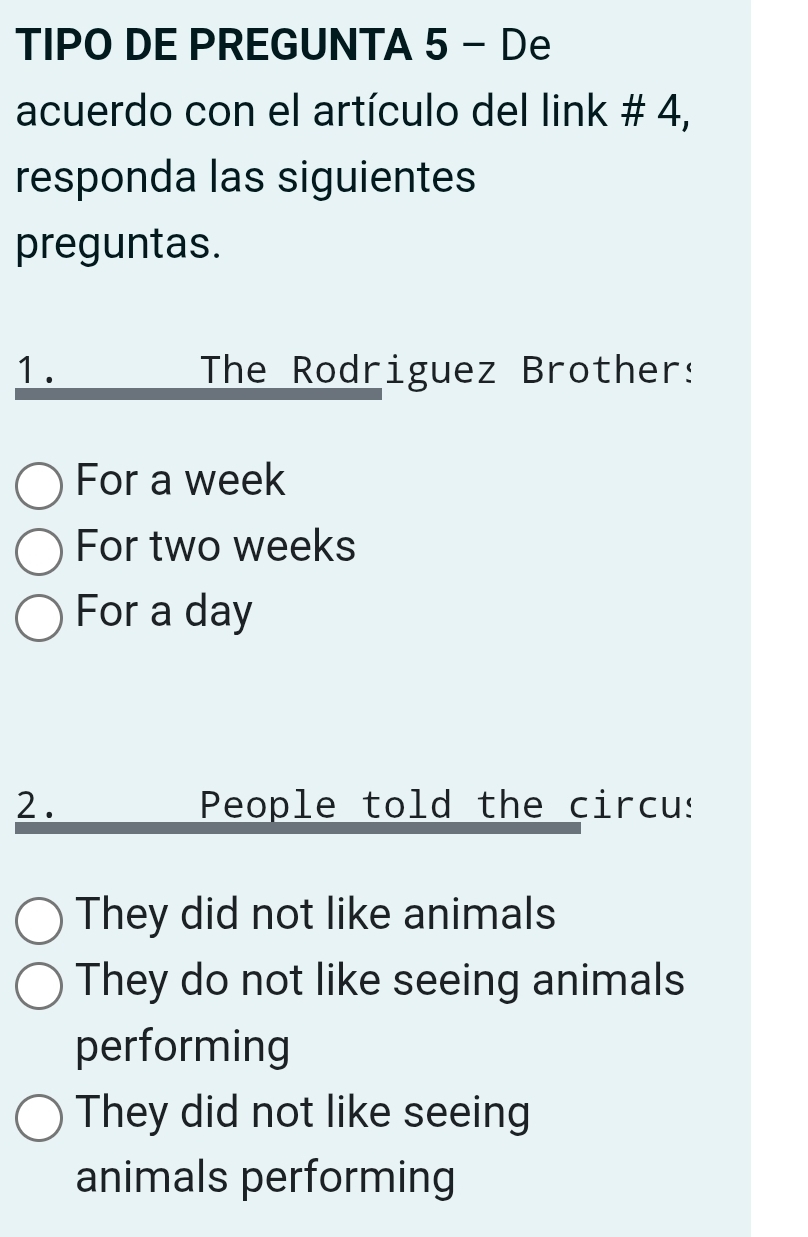Pick "They did not like seeing animals performing" radio
Screen dimensions: 808x1237
(x=39, y=1117)
